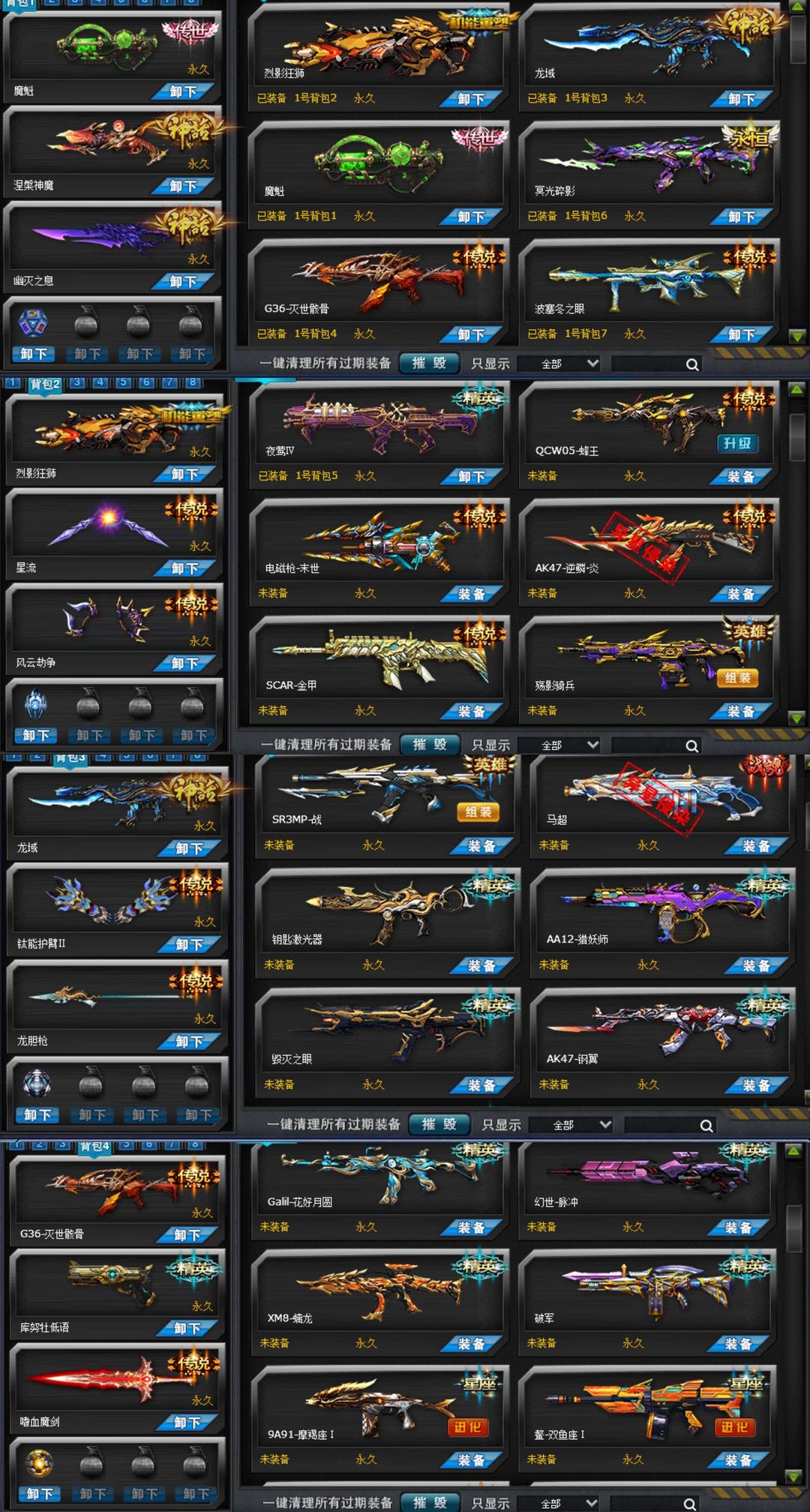The image size is (810, 1512).
Task: Click the scrollbar thumb beside 幻世-脉冲
Action: click(794, 1228)
